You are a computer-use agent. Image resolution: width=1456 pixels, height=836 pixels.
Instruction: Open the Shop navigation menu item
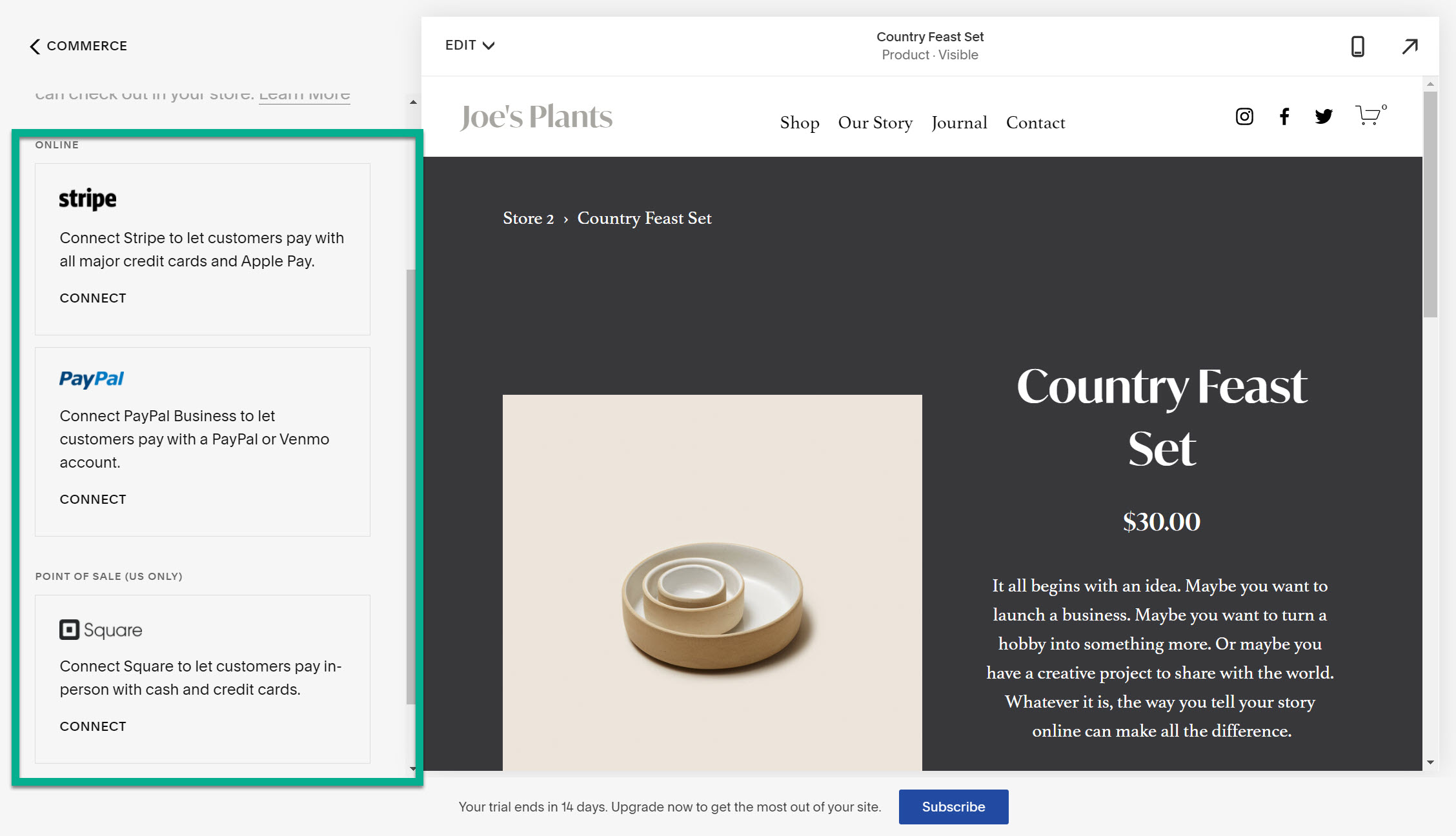tap(800, 123)
